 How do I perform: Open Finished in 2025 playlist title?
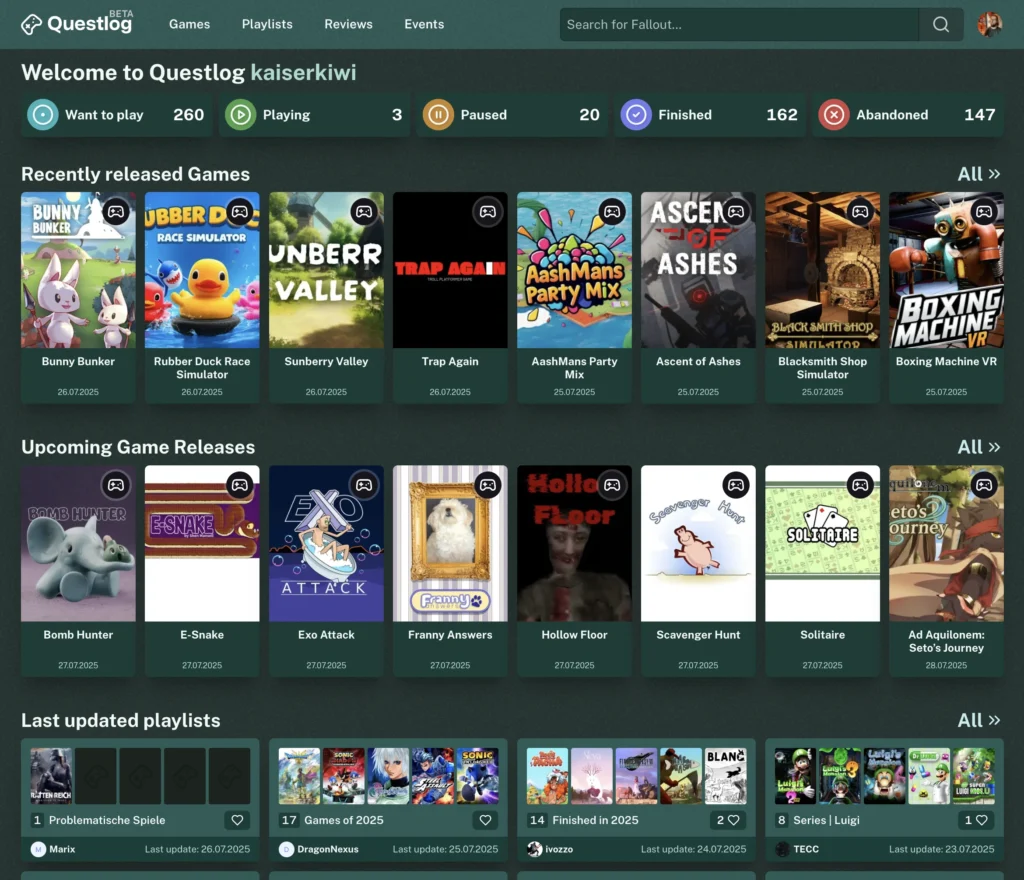[x=595, y=820]
